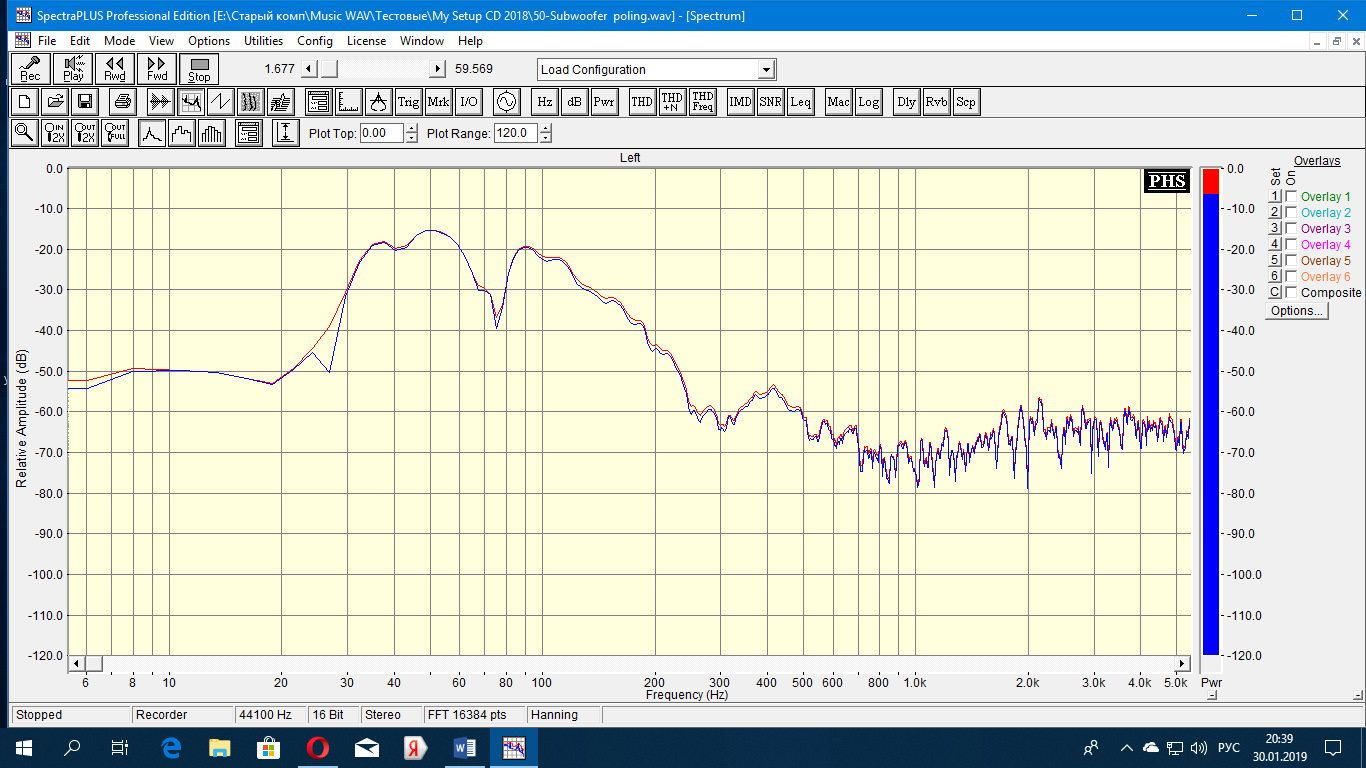1366x768 pixels.
Task: Open the THD Freq utility
Action: [x=702, y=101]
